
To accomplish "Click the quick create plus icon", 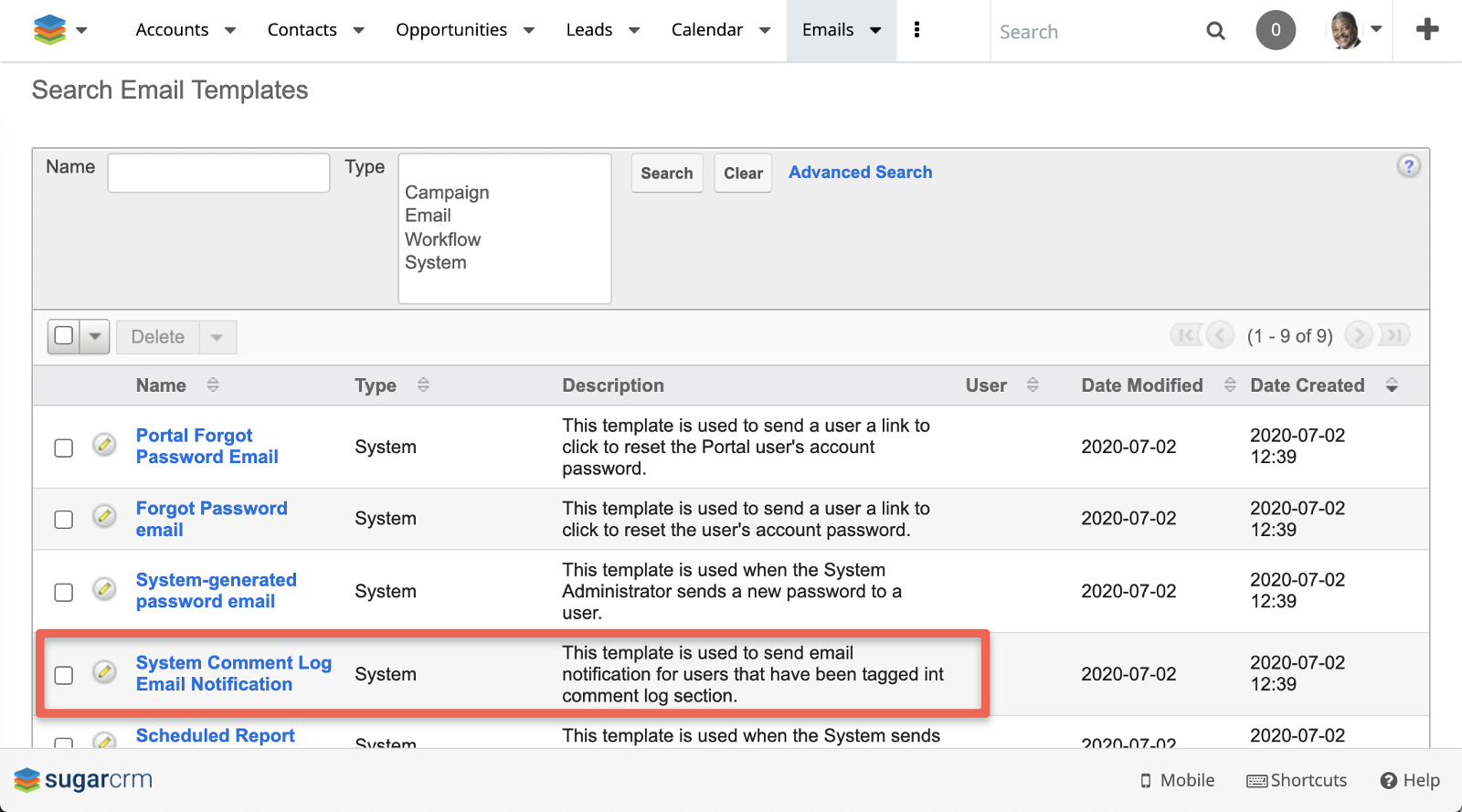I will pos(1427,30).
